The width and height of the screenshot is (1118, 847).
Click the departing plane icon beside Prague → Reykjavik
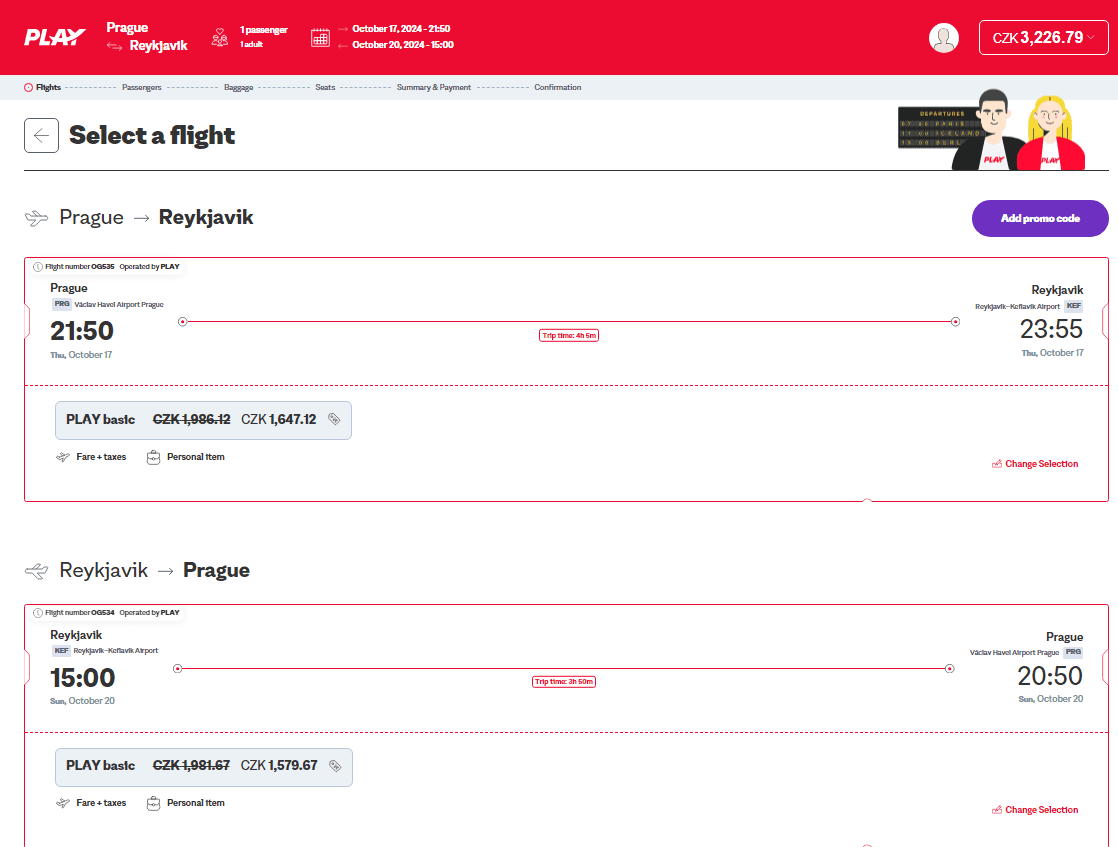coord(36,217)
